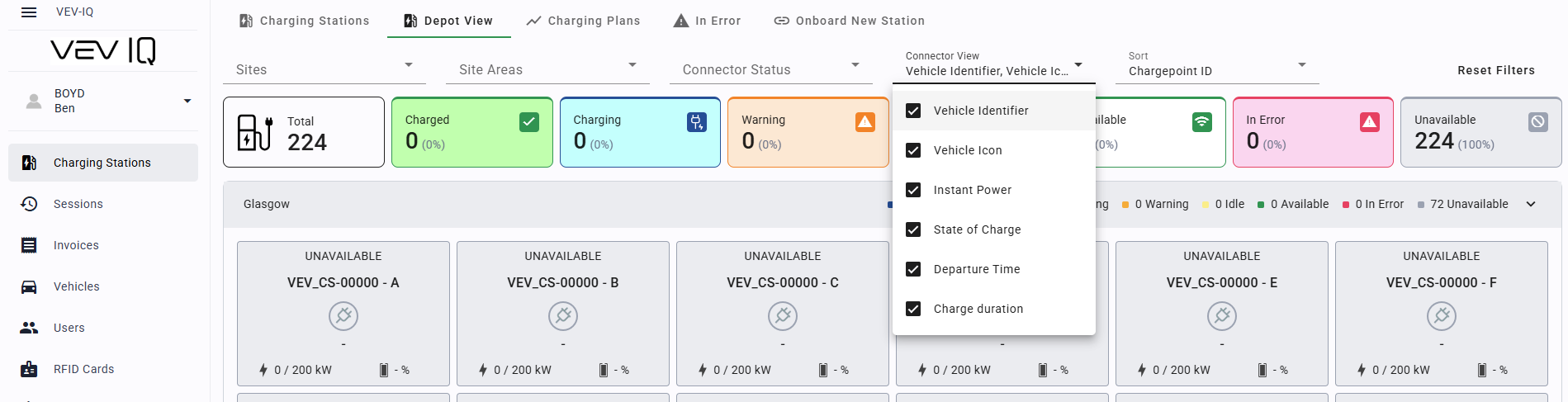Viewport: 1568px width, 402px height.
Task: Open the In Error tab
Action: (x=707, y=21)
